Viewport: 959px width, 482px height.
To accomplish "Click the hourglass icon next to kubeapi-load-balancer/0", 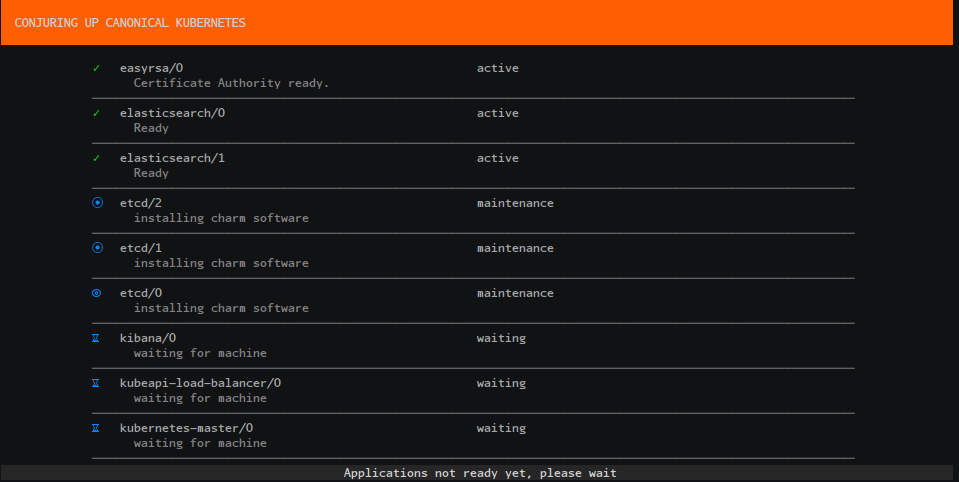I will (x=97, y=383).
